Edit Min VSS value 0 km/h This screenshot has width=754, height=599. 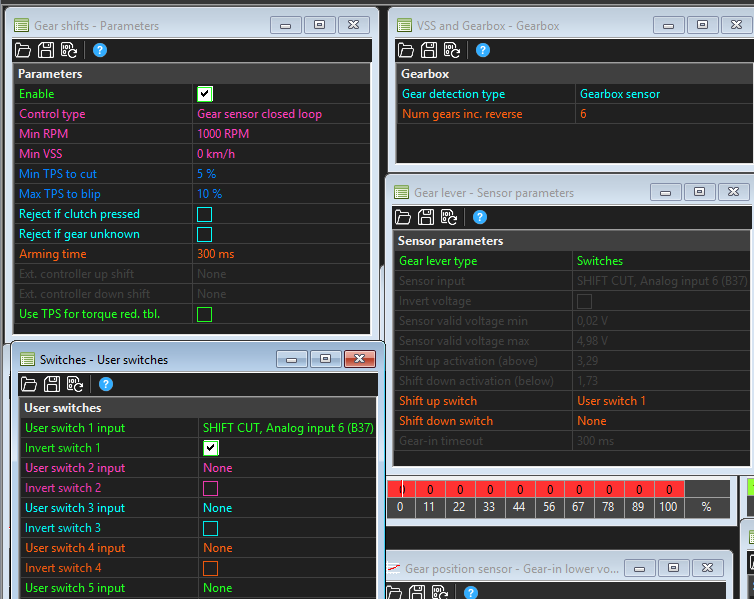(x=281, y=154)
